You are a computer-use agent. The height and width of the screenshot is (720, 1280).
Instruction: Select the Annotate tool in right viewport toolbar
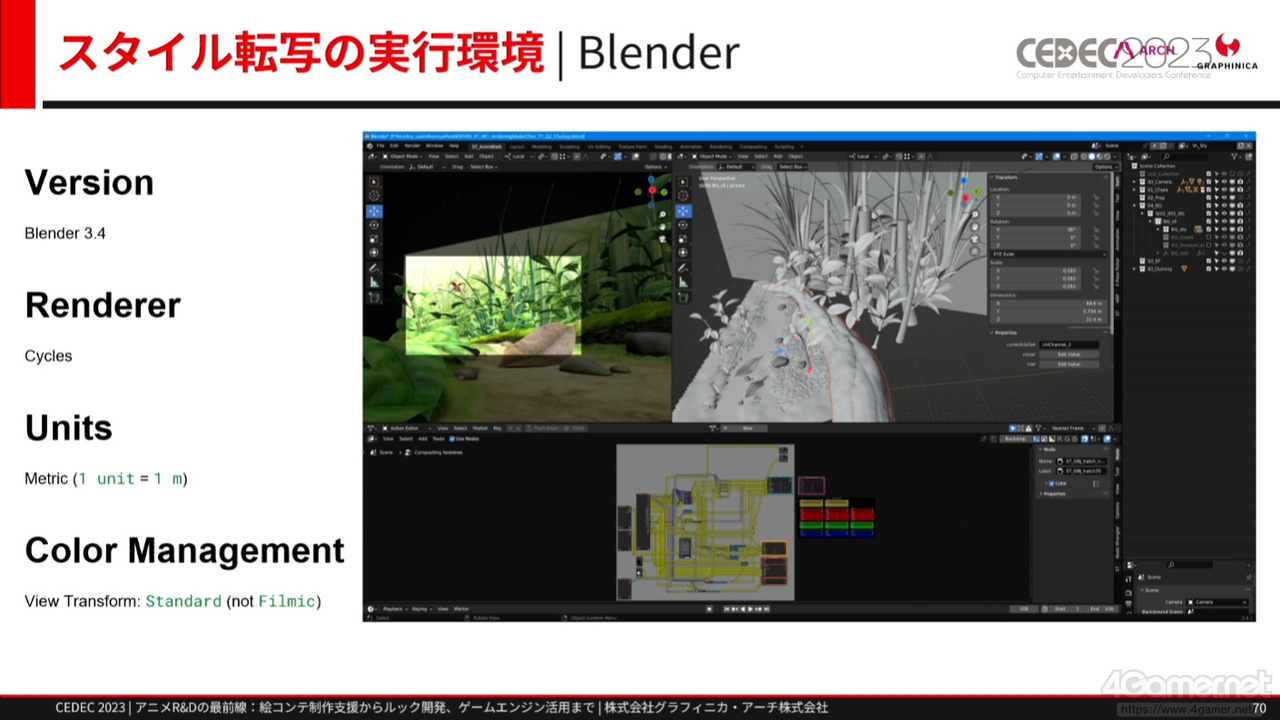click(683, 268)
